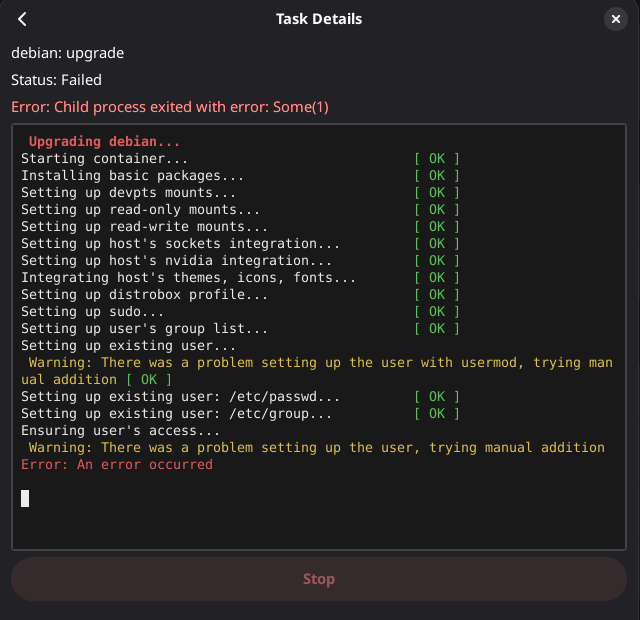Click the Stop button
Viewport: 640px width, 620px height.
pos(319,579)
